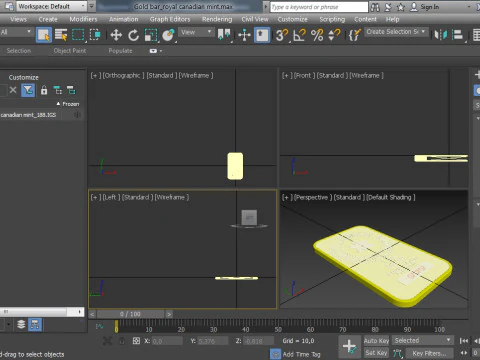Open the Key Filters dialog
Image resolution: width=480 pixels, height=360 pixels.
click(429, 353)
